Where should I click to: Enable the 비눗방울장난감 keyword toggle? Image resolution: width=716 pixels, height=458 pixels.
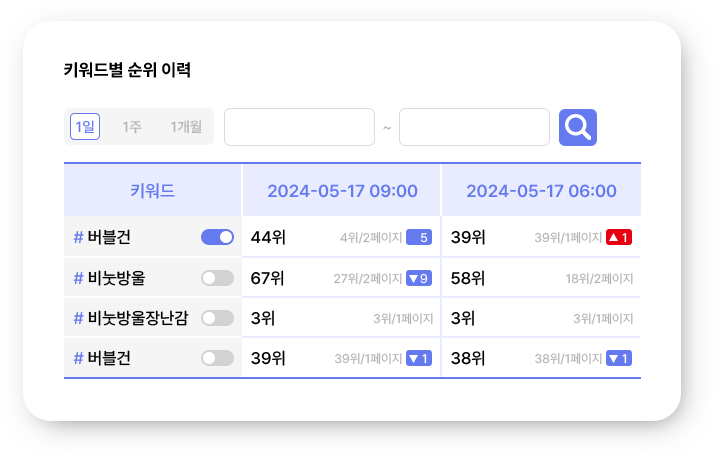coord(217,318)
